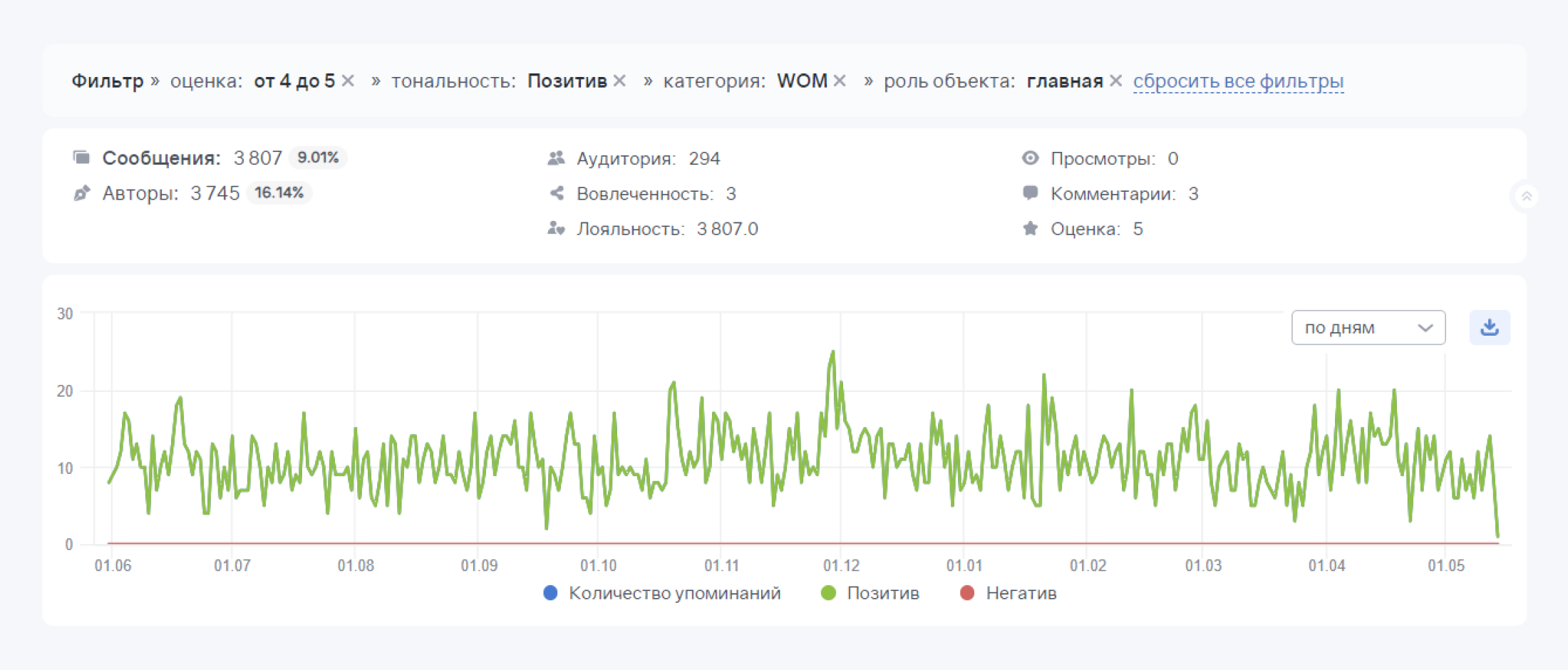
Task: Click the 'Сообщения: 3 807' value
Action: 258,158
